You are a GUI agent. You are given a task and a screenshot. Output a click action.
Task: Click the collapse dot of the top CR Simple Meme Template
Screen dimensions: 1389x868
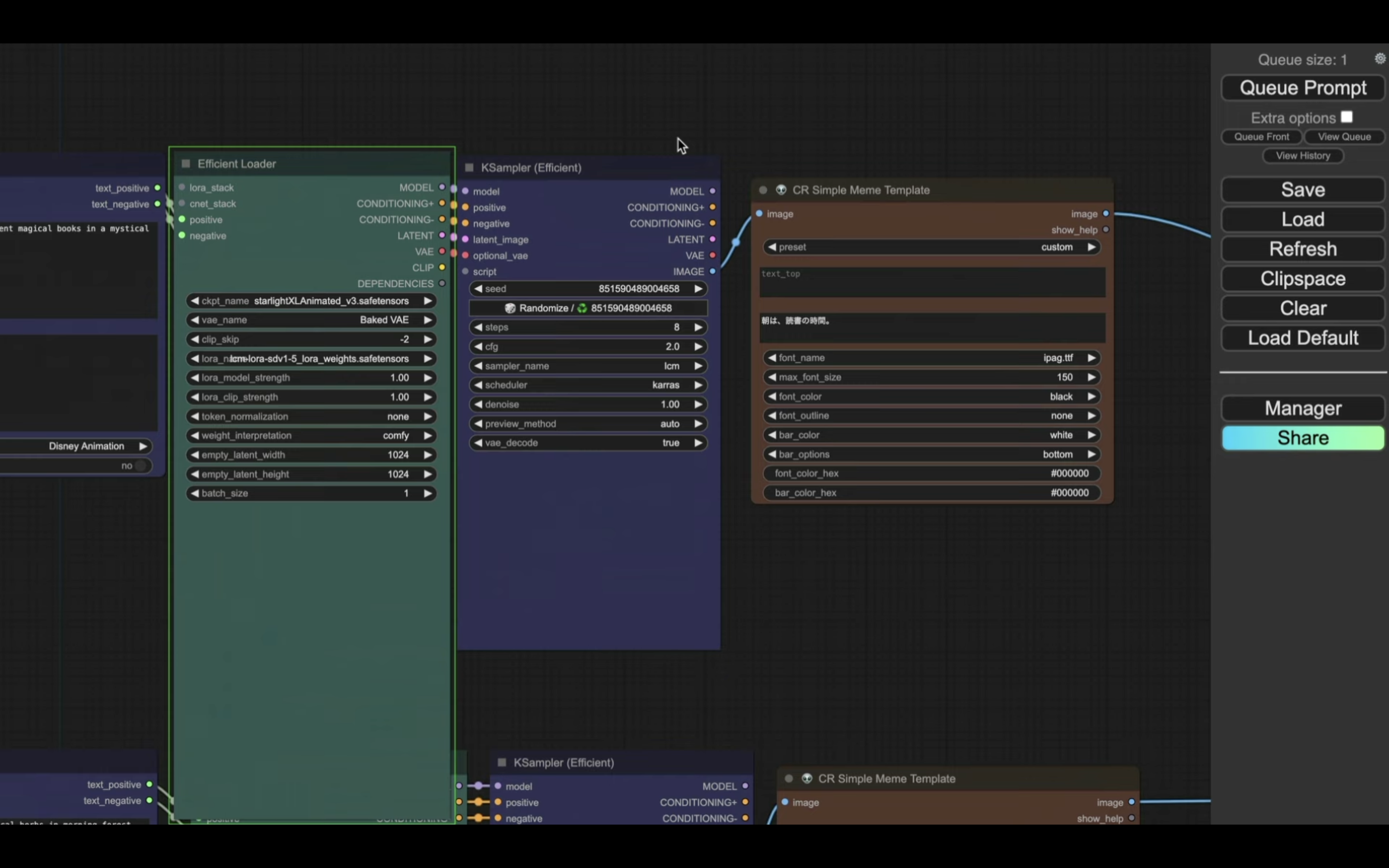pyautogui.click(x=763, y=190)
